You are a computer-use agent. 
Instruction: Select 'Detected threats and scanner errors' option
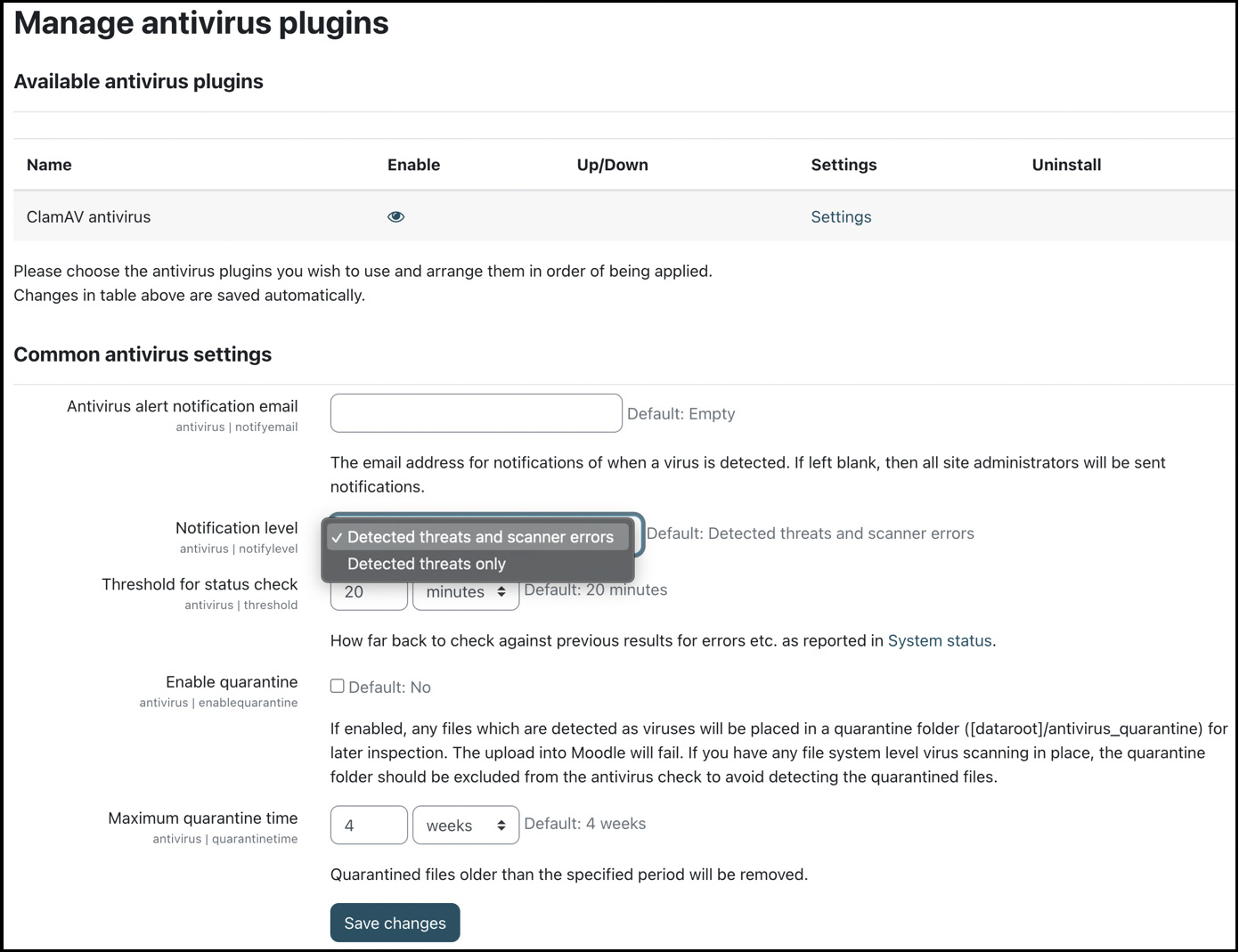478,537
